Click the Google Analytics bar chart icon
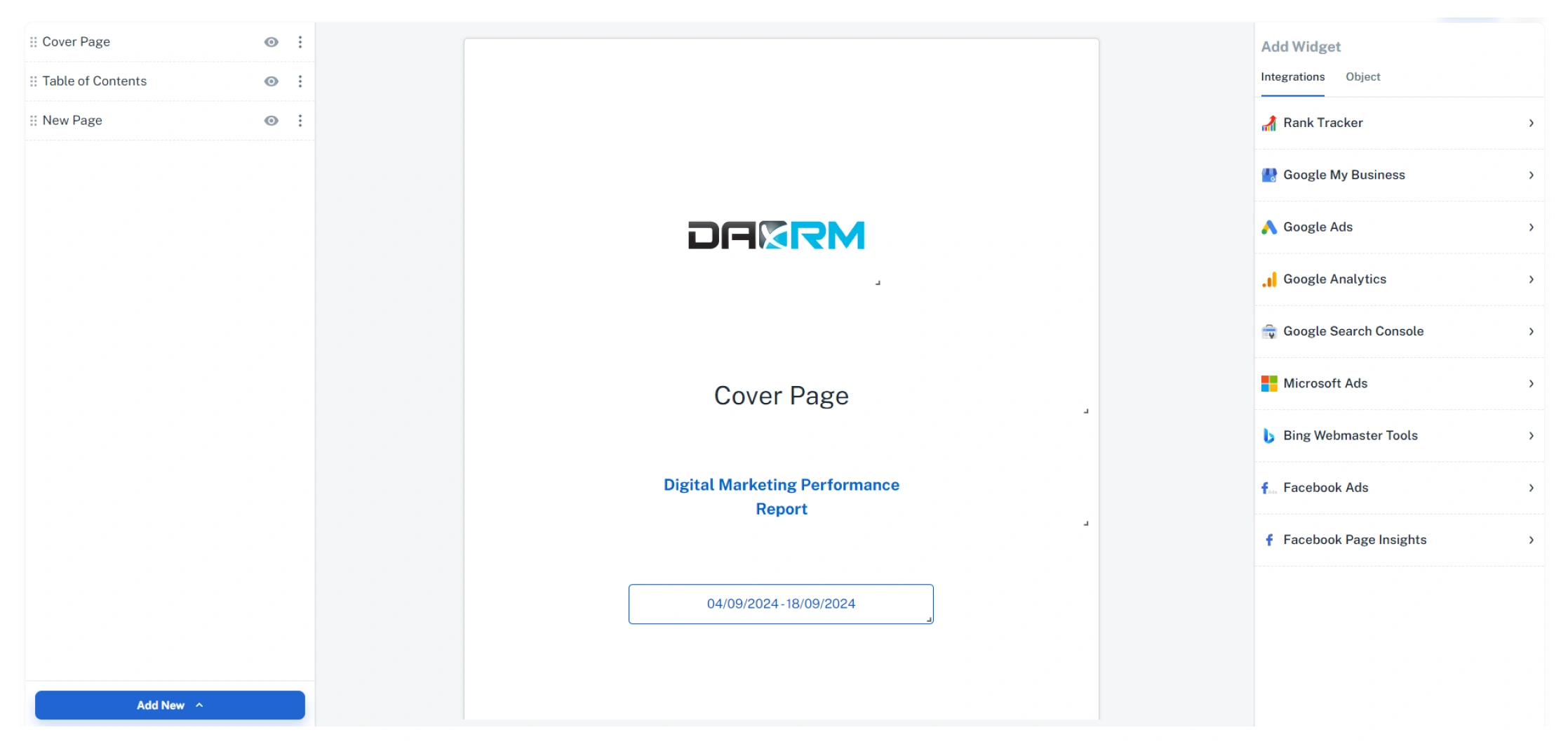Image resolution: width=1568 pixels, height=744 pixels. pyautogui.click(x=1269, y=279)
